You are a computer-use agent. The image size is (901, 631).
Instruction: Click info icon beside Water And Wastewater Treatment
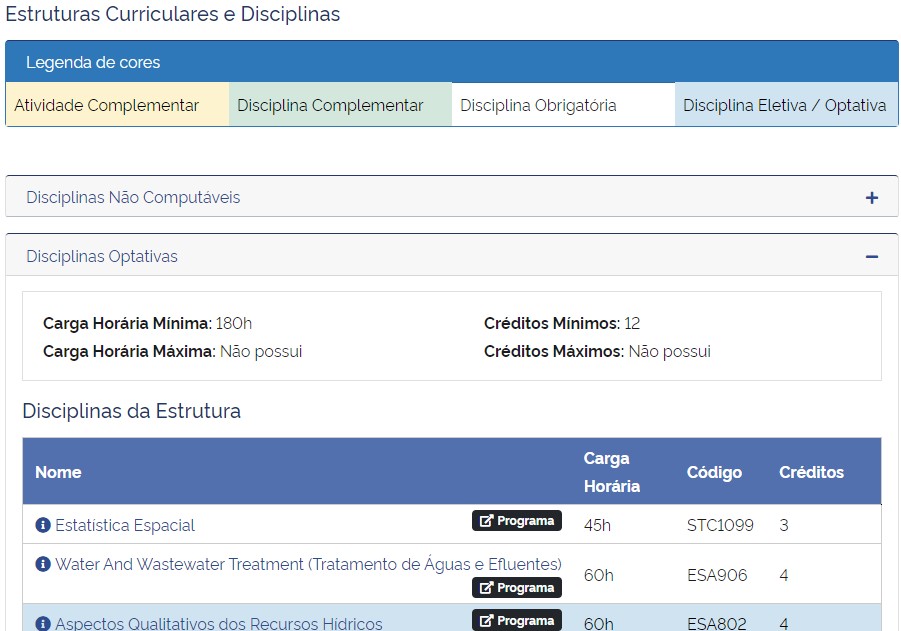tap(43, 564)
